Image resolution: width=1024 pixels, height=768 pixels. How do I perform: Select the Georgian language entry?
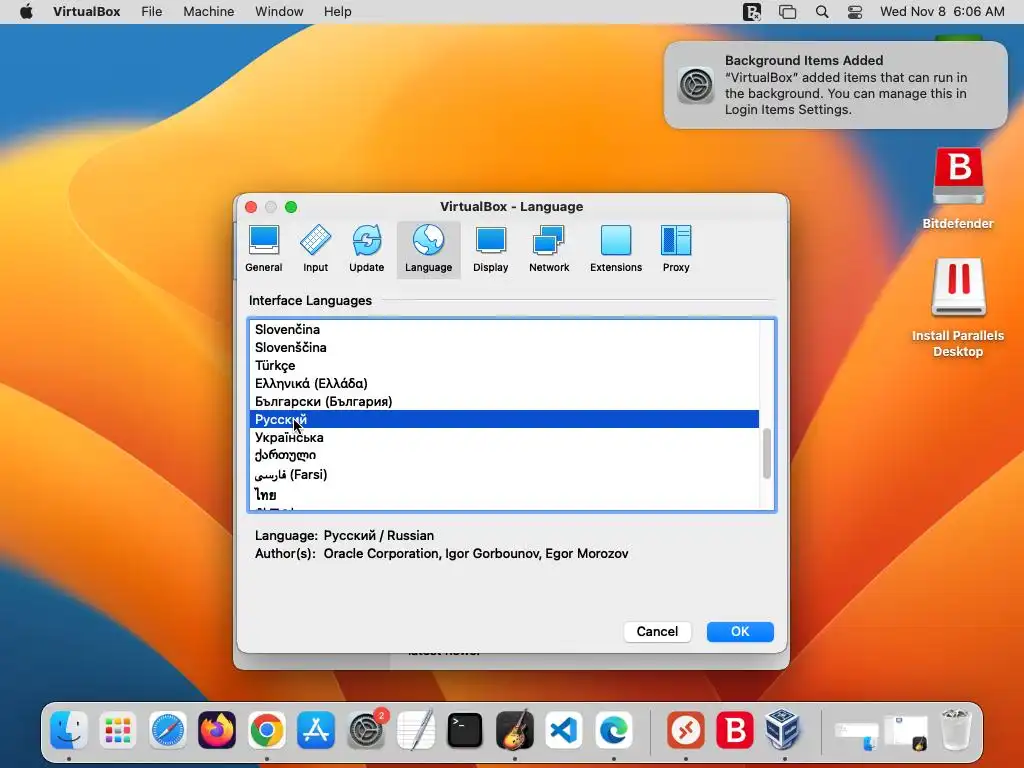pyautogui.click(x=504, y=455)
